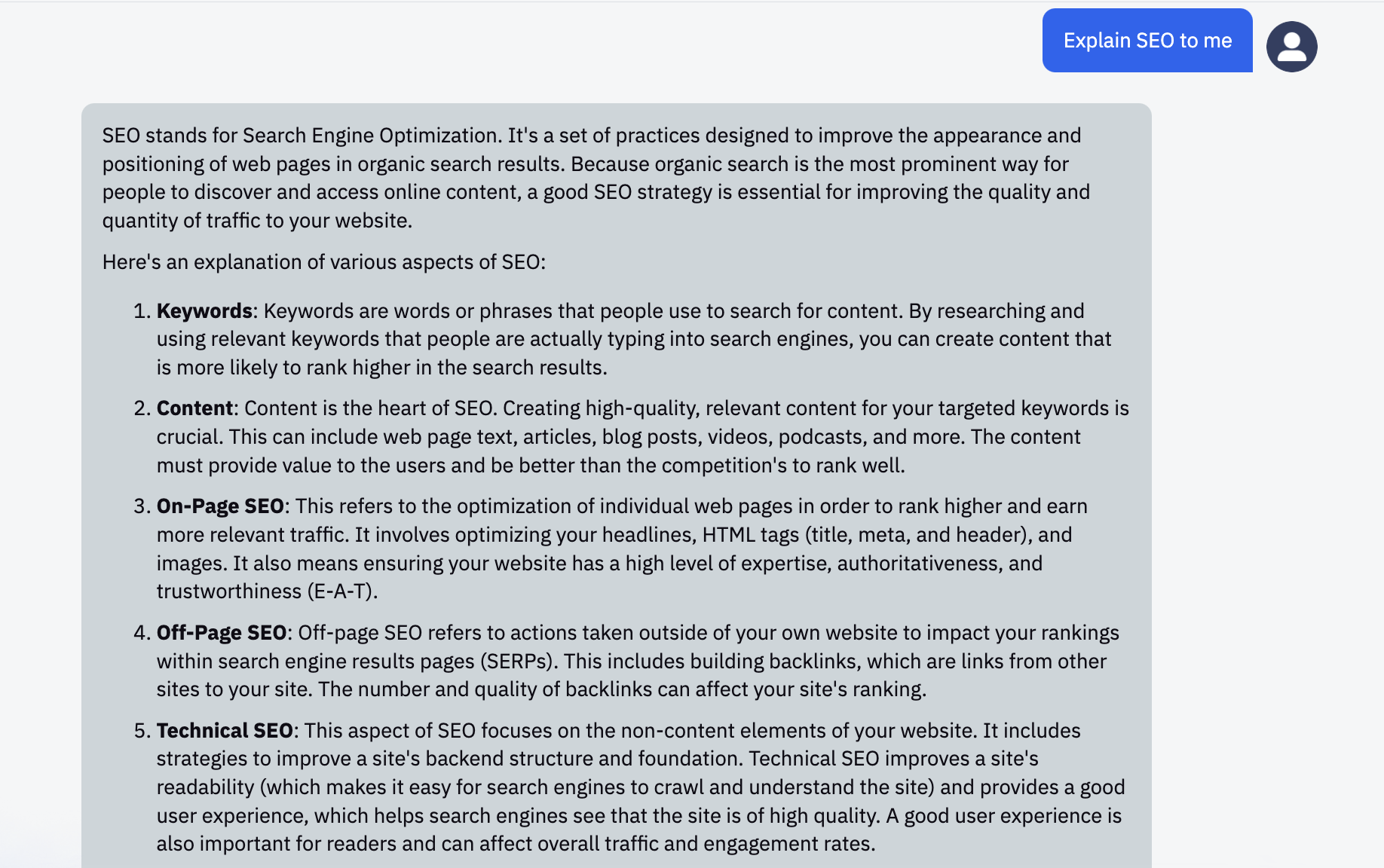Click the opening 'SEO stands for Search Engine Optimization' sentence
Image resolution: width=1384 pixels, height=868 pixels.
[x=302, y=136]
